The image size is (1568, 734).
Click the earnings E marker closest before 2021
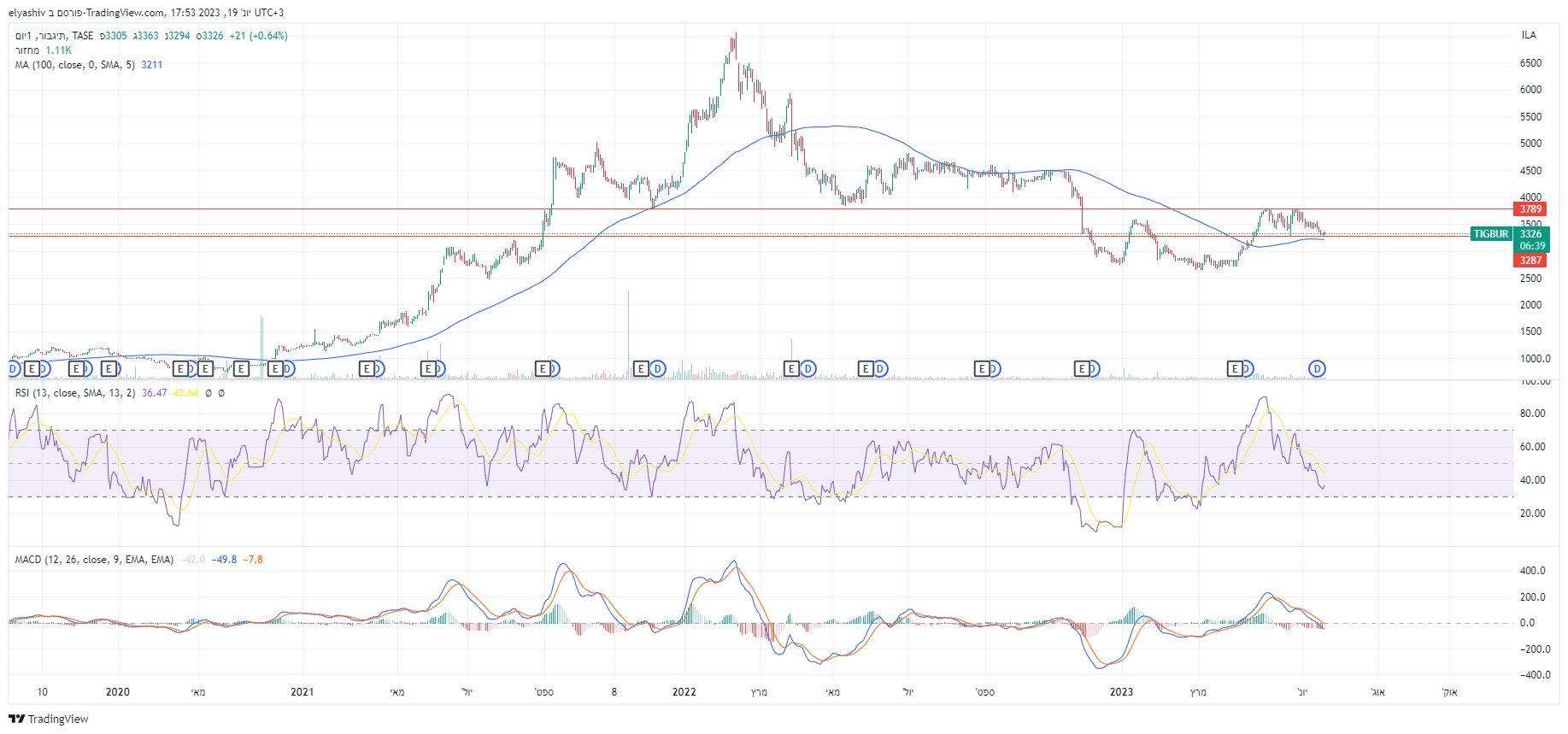pos(275,368)
